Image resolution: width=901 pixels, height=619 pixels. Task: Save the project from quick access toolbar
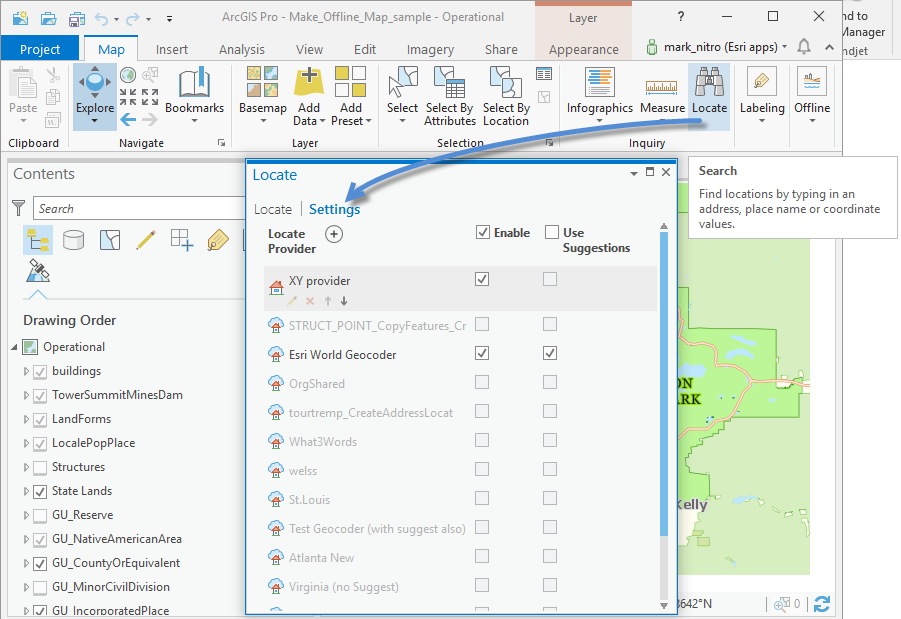(76, 19)
